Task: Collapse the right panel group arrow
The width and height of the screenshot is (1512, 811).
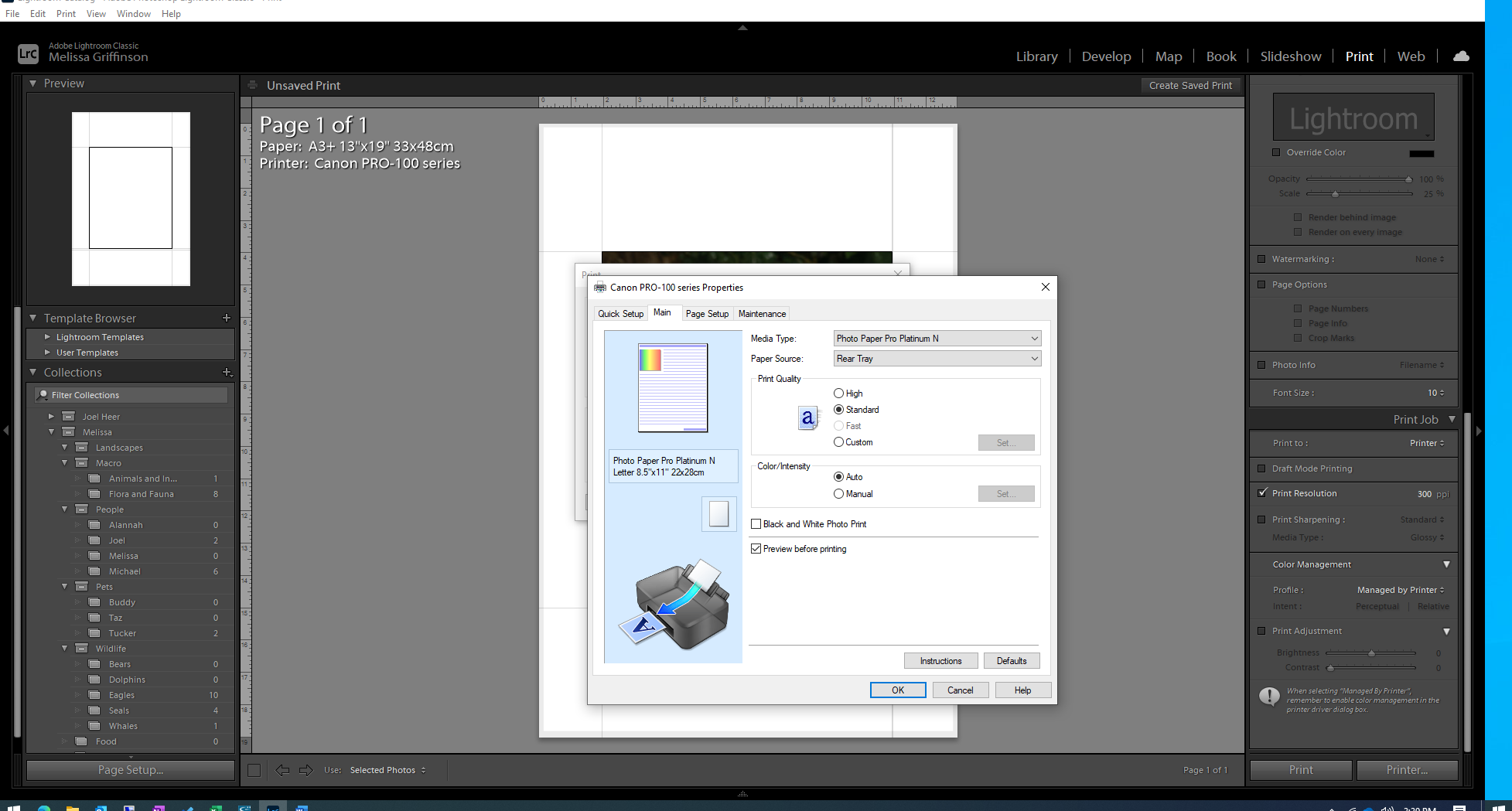Action: point(1479,431)
